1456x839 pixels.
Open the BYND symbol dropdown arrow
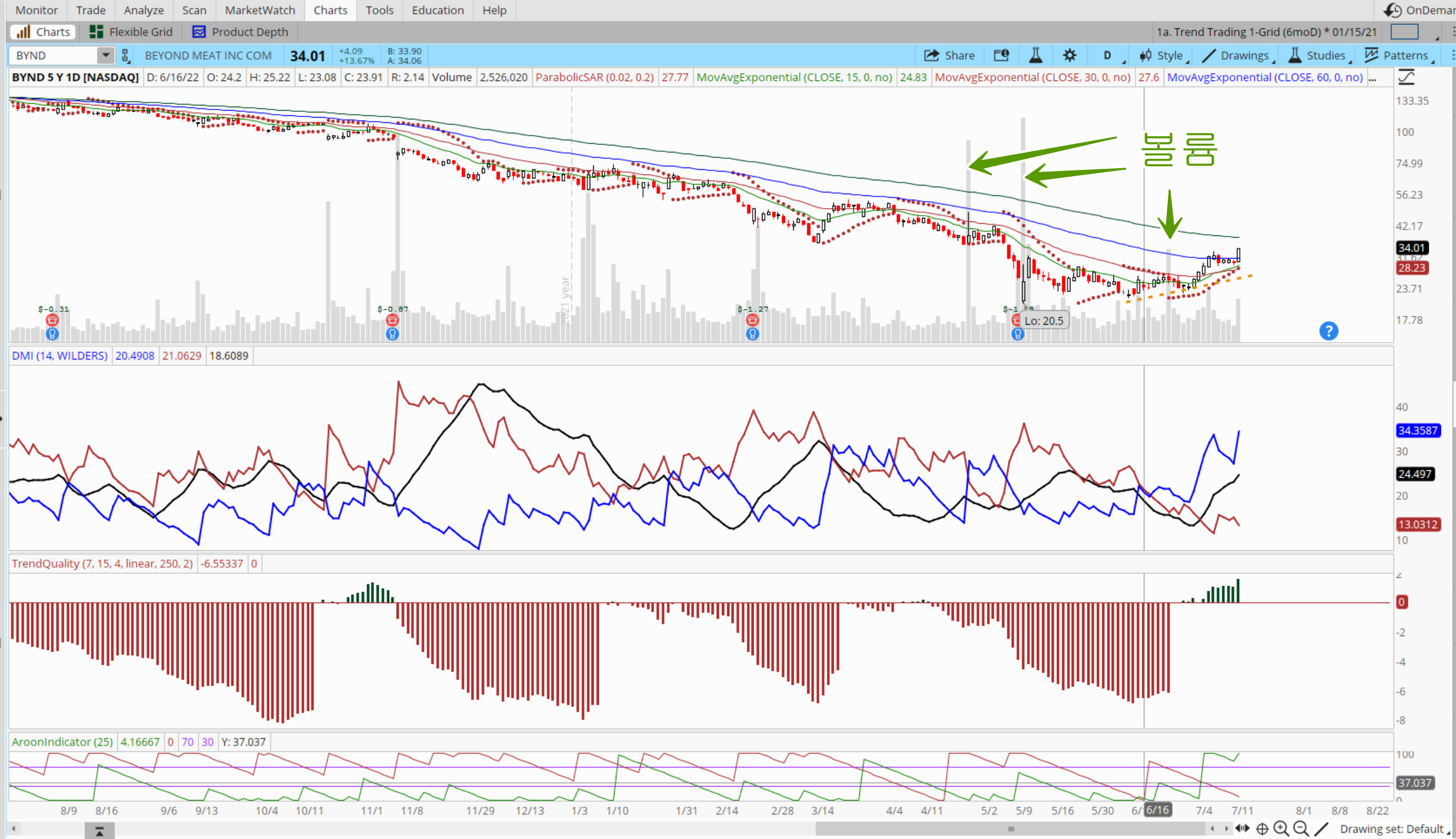106,56
